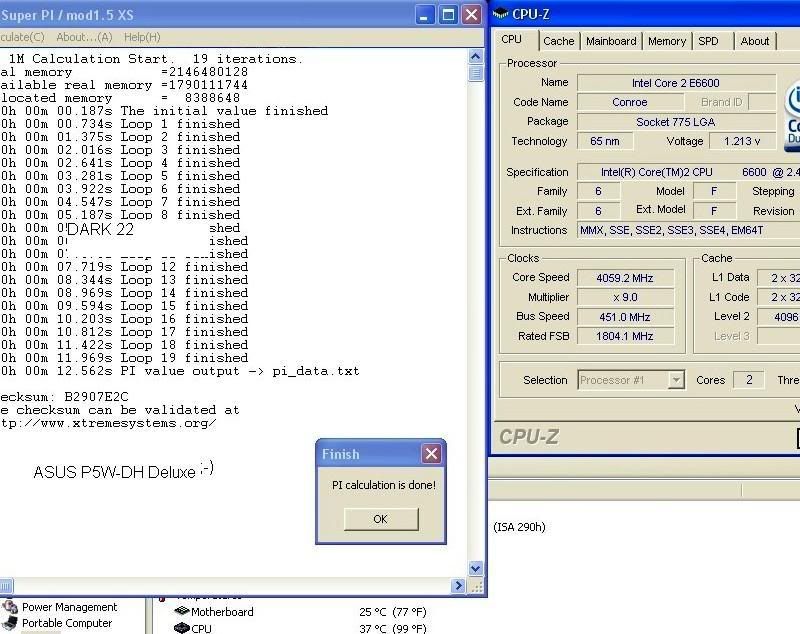Click the '(ISA 290h)' text

point(519,527)
